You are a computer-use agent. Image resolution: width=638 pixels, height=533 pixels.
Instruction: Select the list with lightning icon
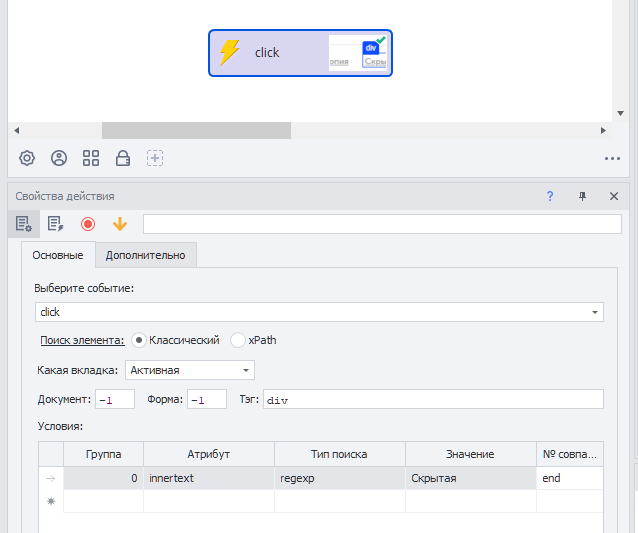[x=55, y=224]
